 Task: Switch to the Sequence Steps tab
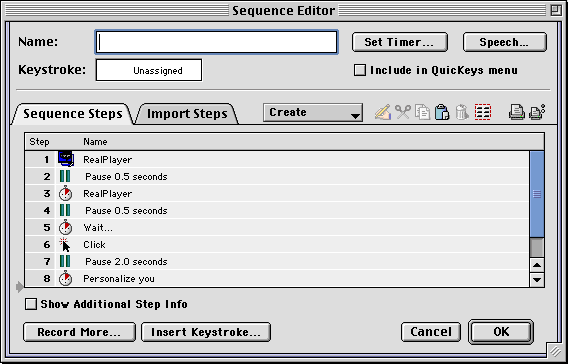73,114
